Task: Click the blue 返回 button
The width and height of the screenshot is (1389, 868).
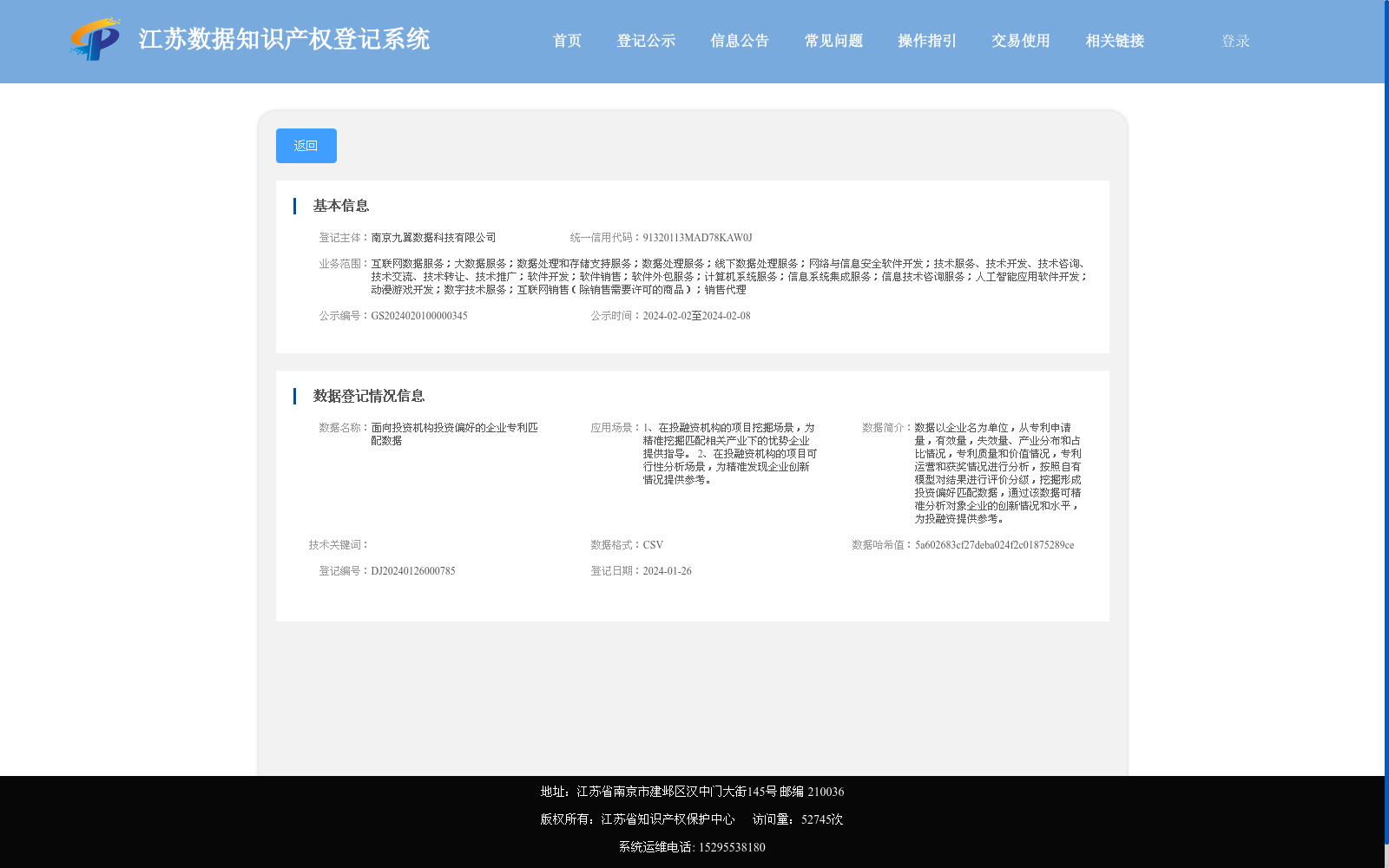Action: pyautogui.click(x=306, y=146)
